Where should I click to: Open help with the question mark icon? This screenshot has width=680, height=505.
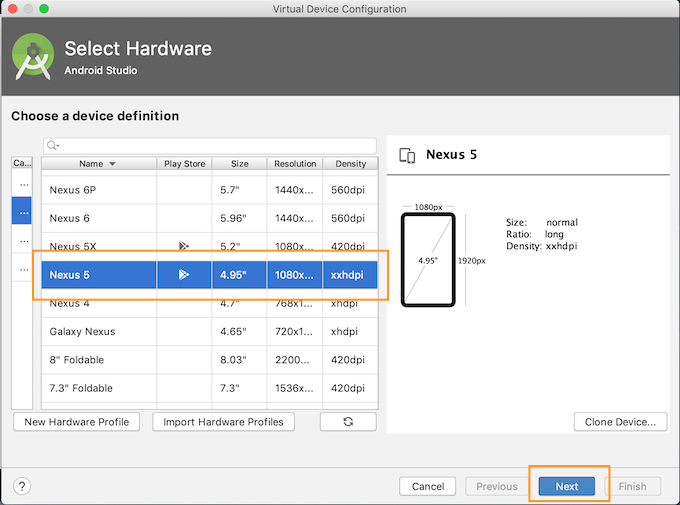22,486
